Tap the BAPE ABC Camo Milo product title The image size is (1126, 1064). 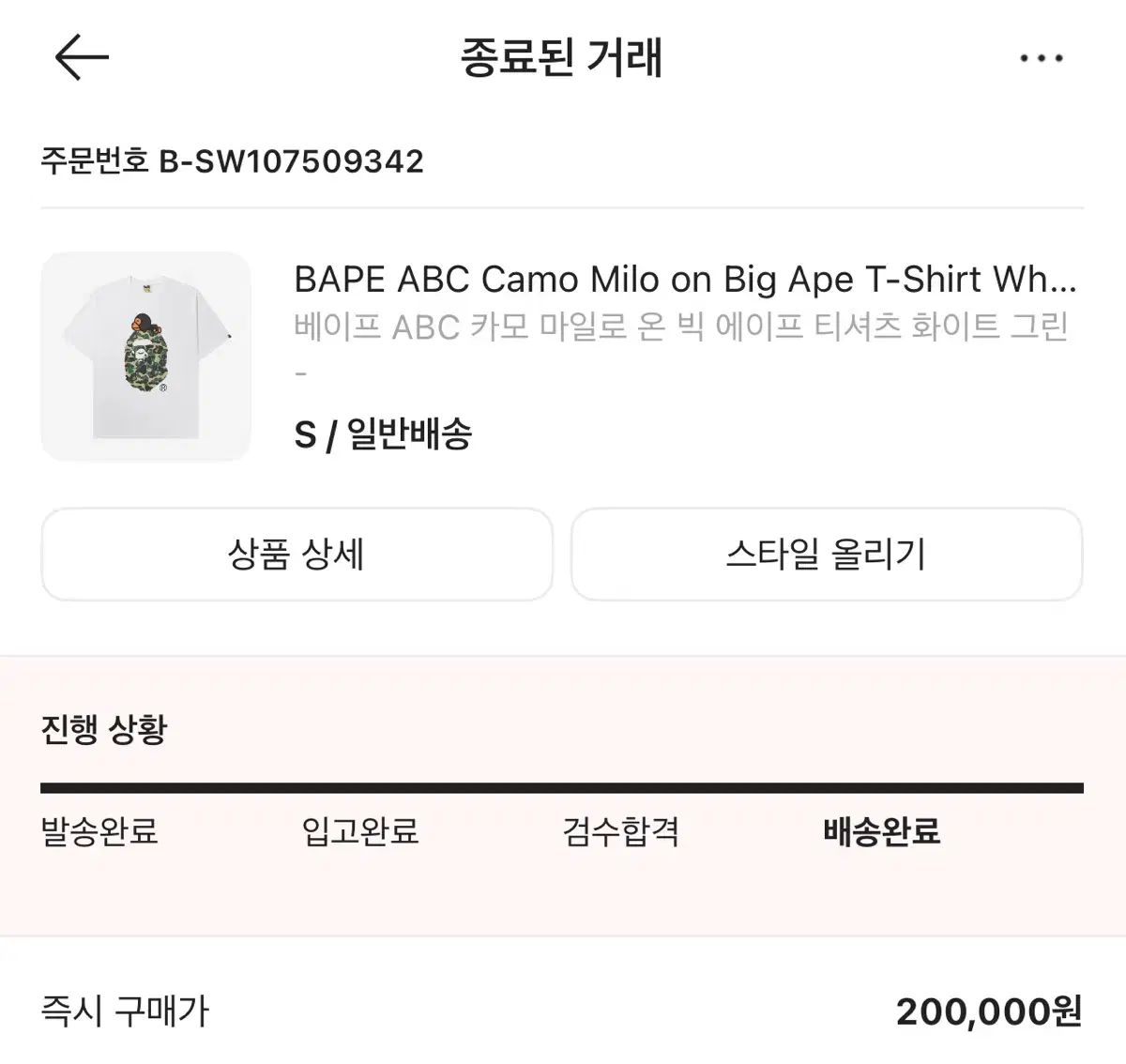[685, 280]
